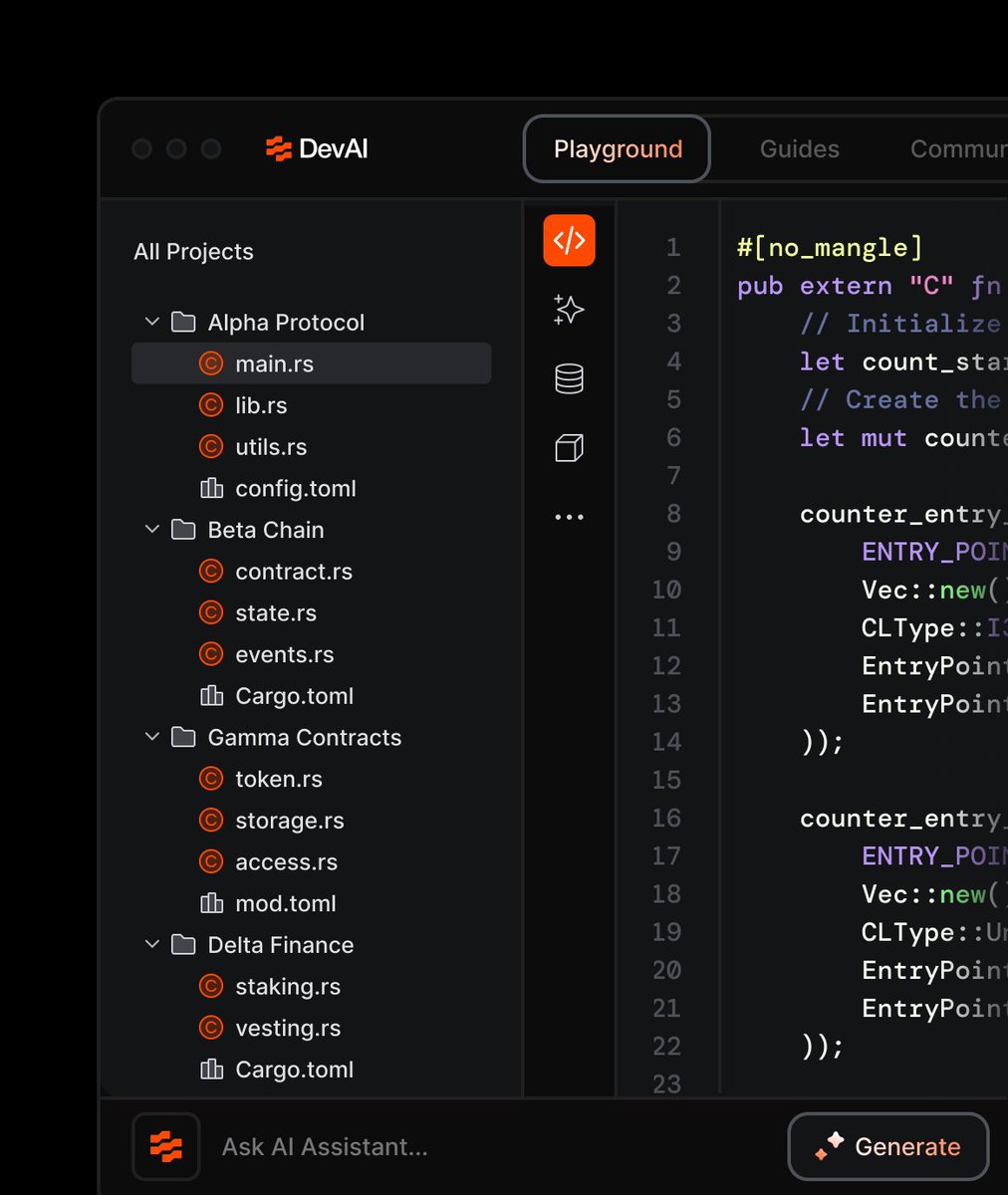The image size is (1008, 1195).
Task: Click the mod.toml file icon
Action: pos(211,903)
